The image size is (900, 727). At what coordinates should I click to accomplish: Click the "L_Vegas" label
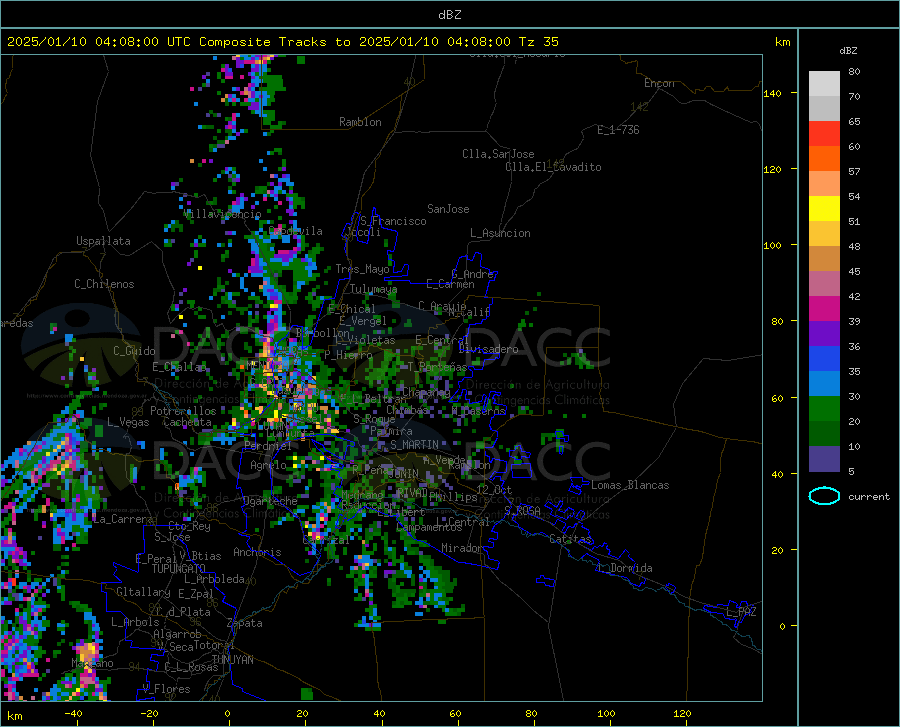click(x=128, y=422)
